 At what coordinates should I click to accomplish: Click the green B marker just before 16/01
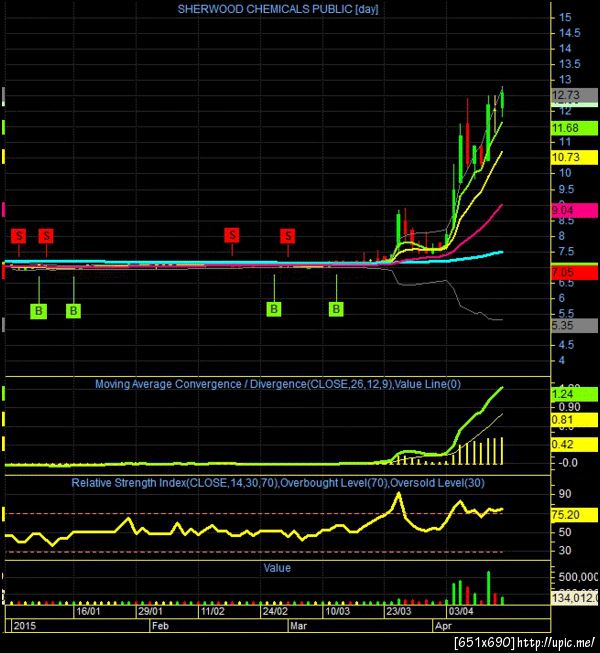[x=73, y=311]
